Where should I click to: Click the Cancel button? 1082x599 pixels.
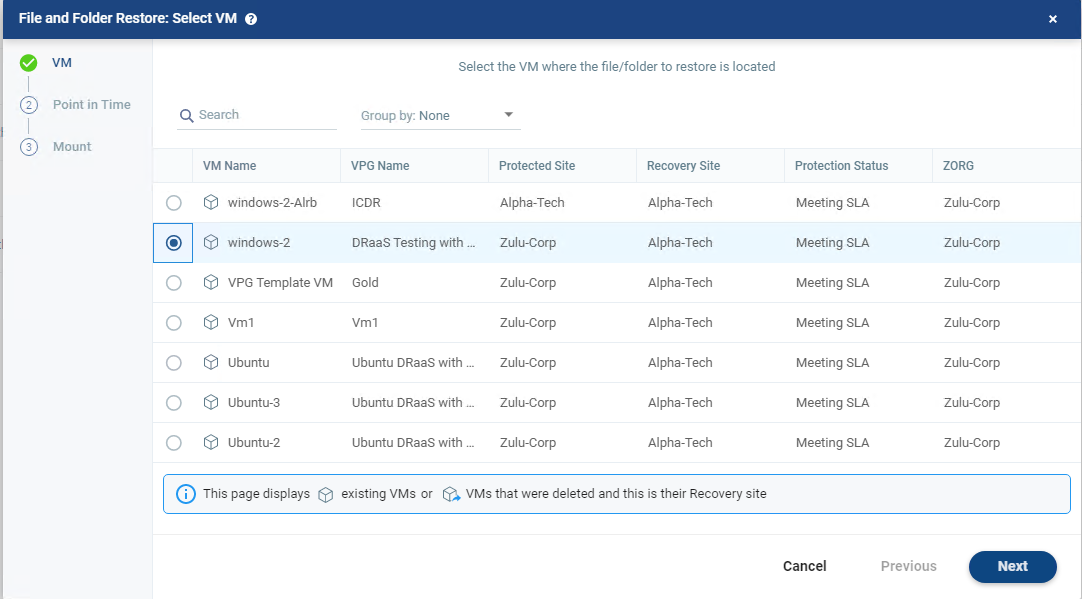[804, 566]
